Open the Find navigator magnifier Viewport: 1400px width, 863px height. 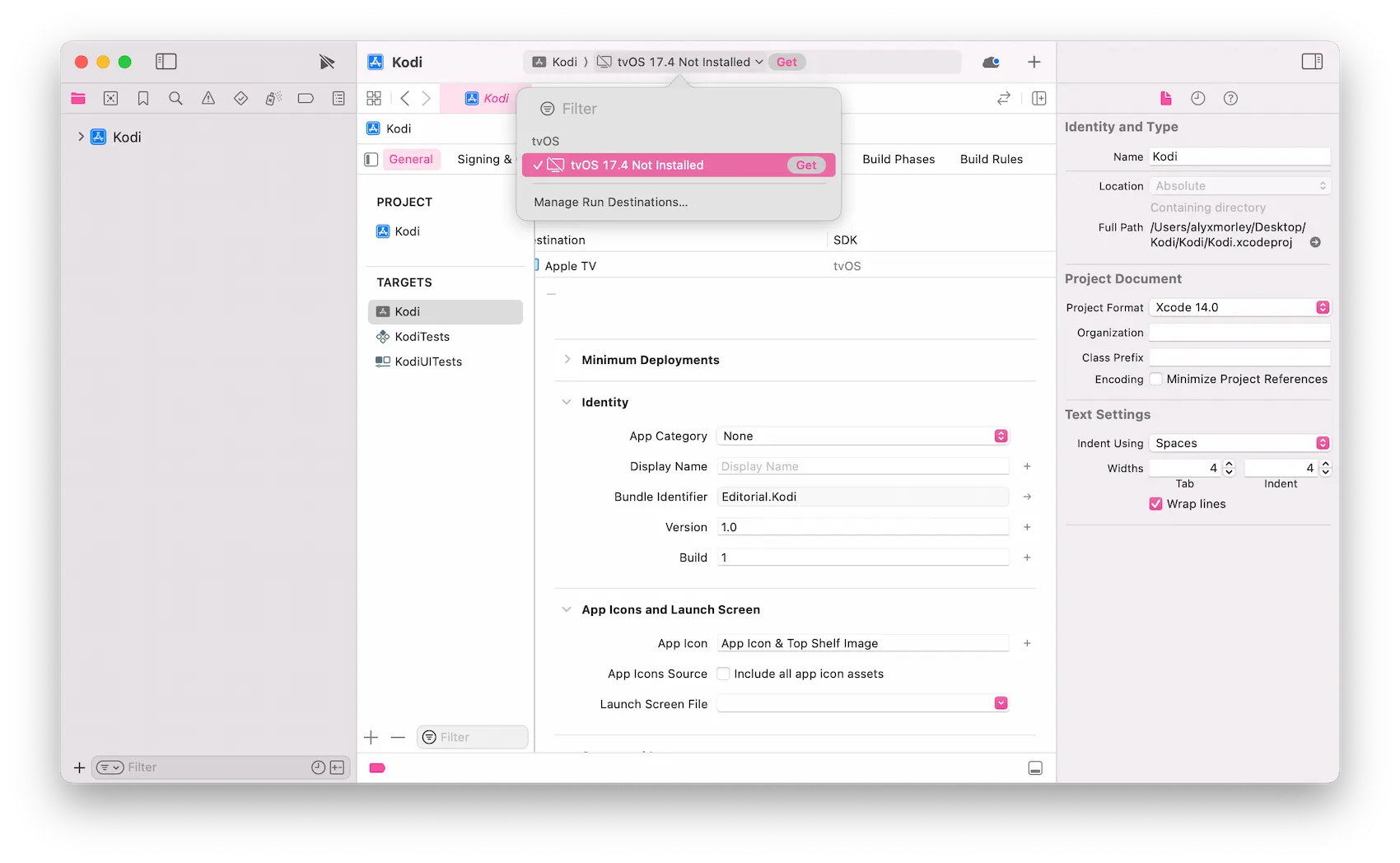click(x=175, y=99)
